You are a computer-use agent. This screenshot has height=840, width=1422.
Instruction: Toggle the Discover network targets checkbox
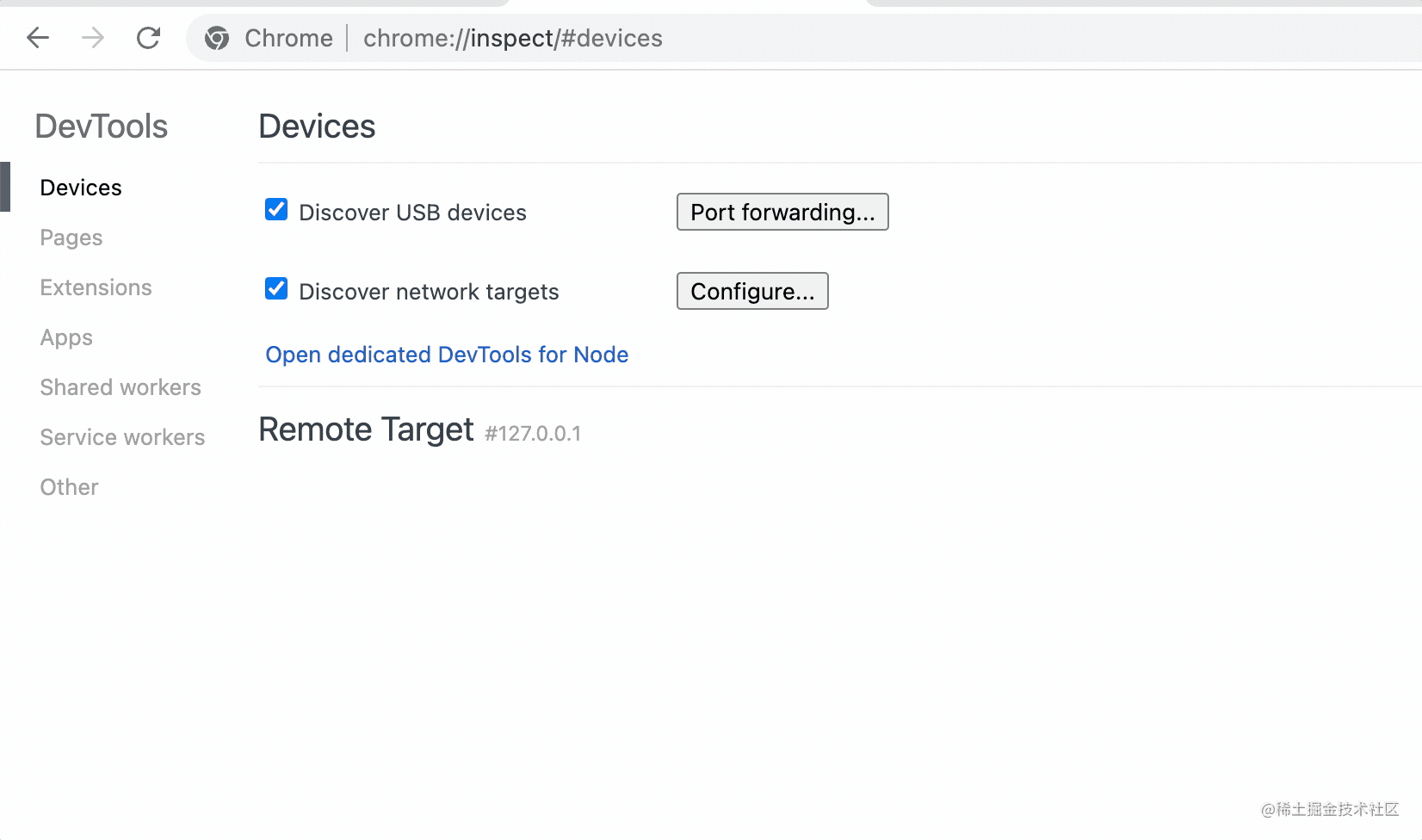point(276,288)
